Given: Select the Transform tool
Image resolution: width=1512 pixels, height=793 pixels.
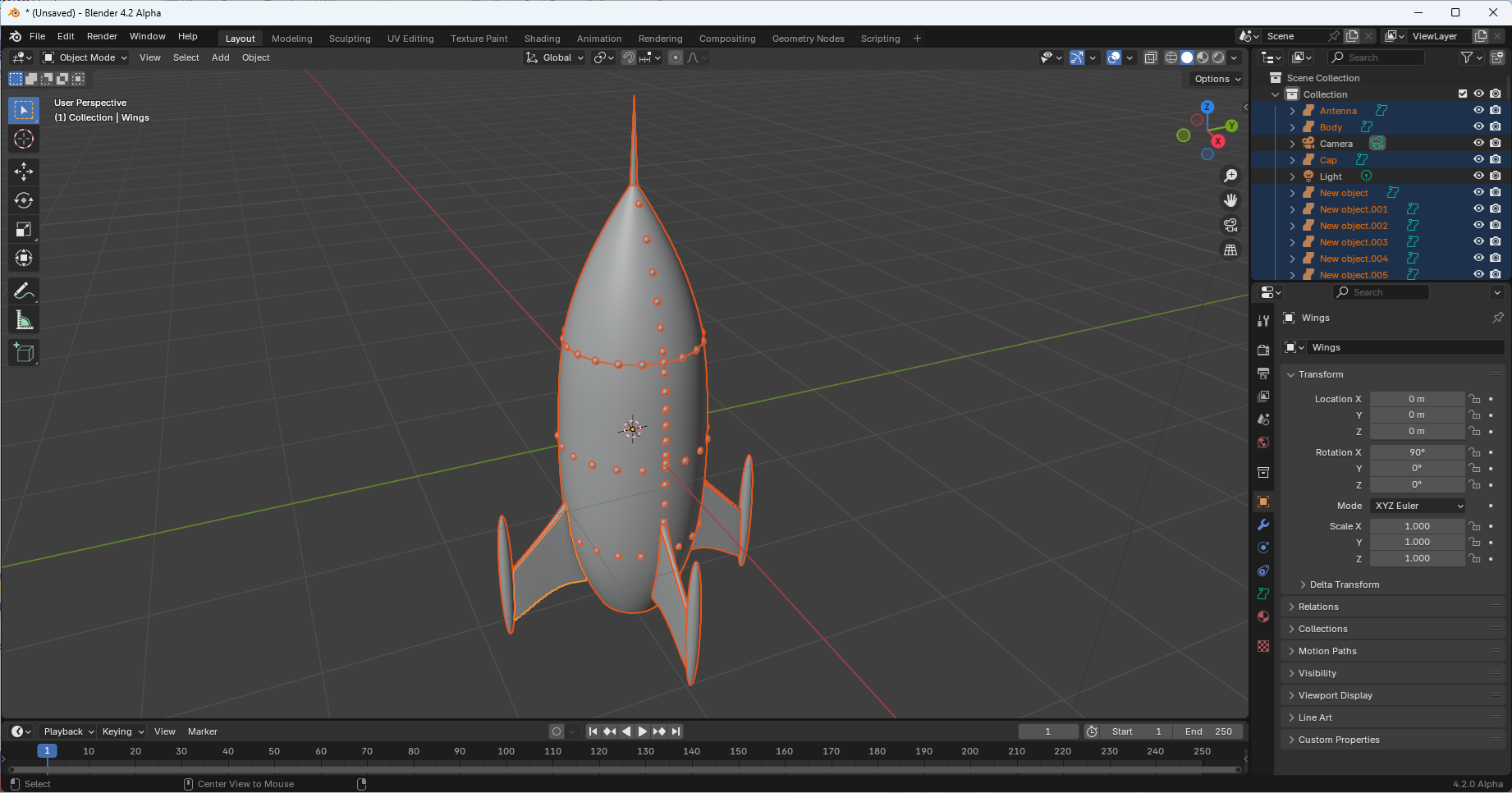Looking at the screenshot, I should (24, 258).
